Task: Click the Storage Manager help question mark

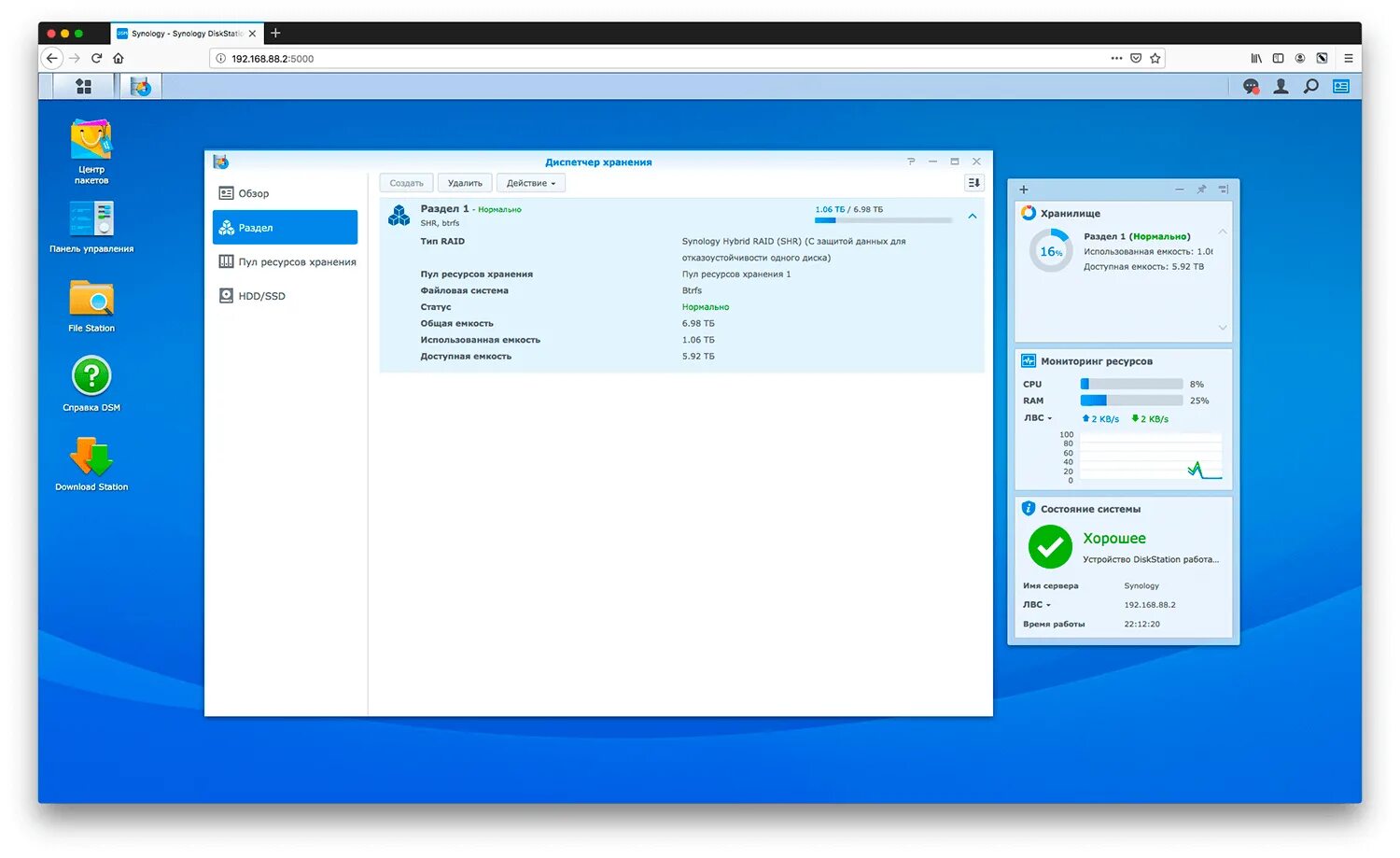Action: point(911,162)
